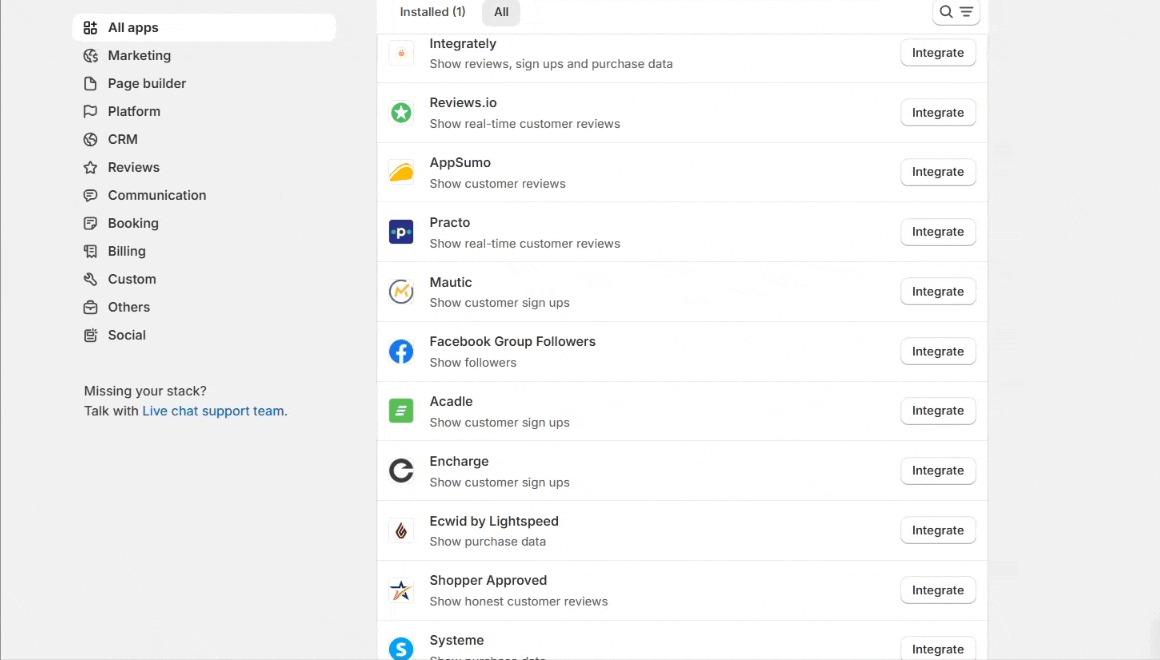Switch to the Installed (1) tab
Image resolution: width=1160 pixels, height=660 pixels.
pyautogui.click(x=433, y=12)
